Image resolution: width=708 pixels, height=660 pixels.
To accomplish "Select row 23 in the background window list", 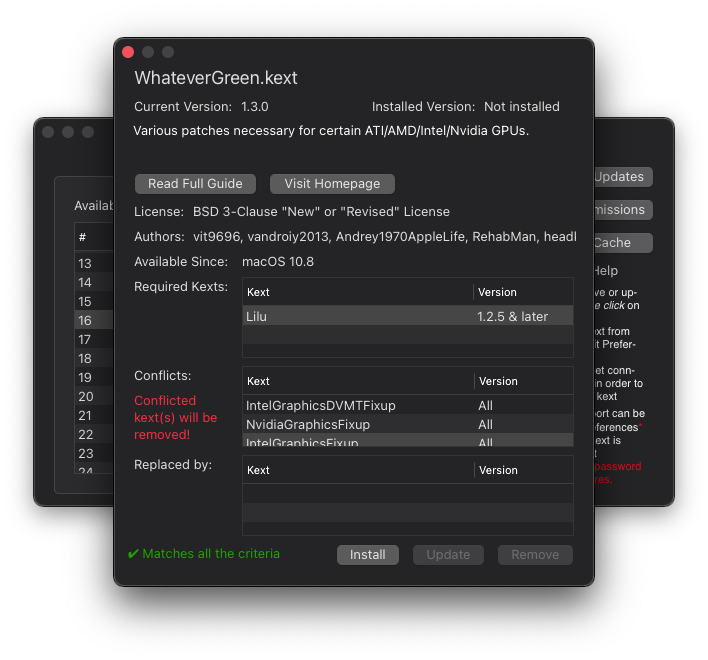I will (94, 453).
